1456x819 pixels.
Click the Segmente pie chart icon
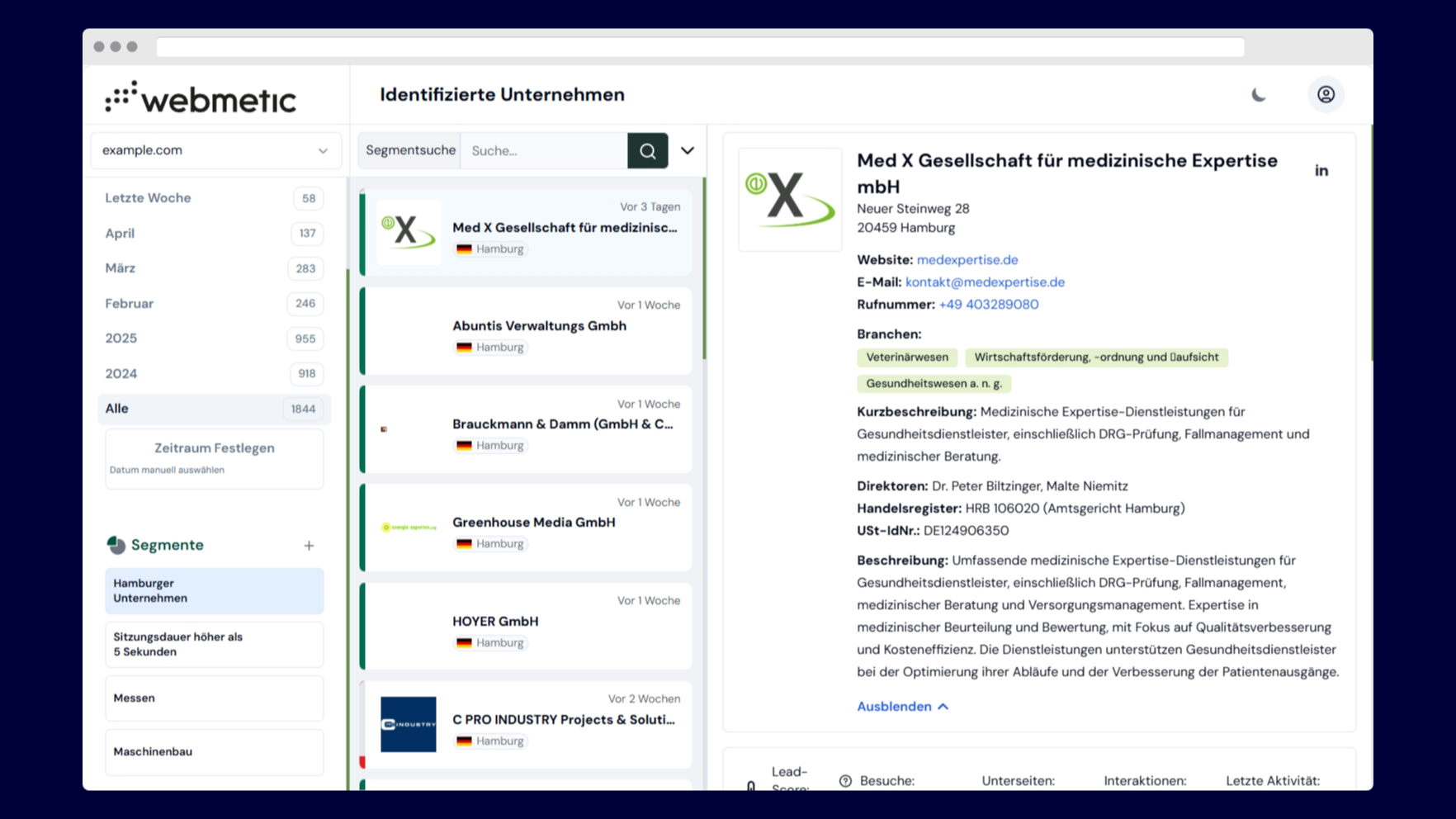[116, 544]
